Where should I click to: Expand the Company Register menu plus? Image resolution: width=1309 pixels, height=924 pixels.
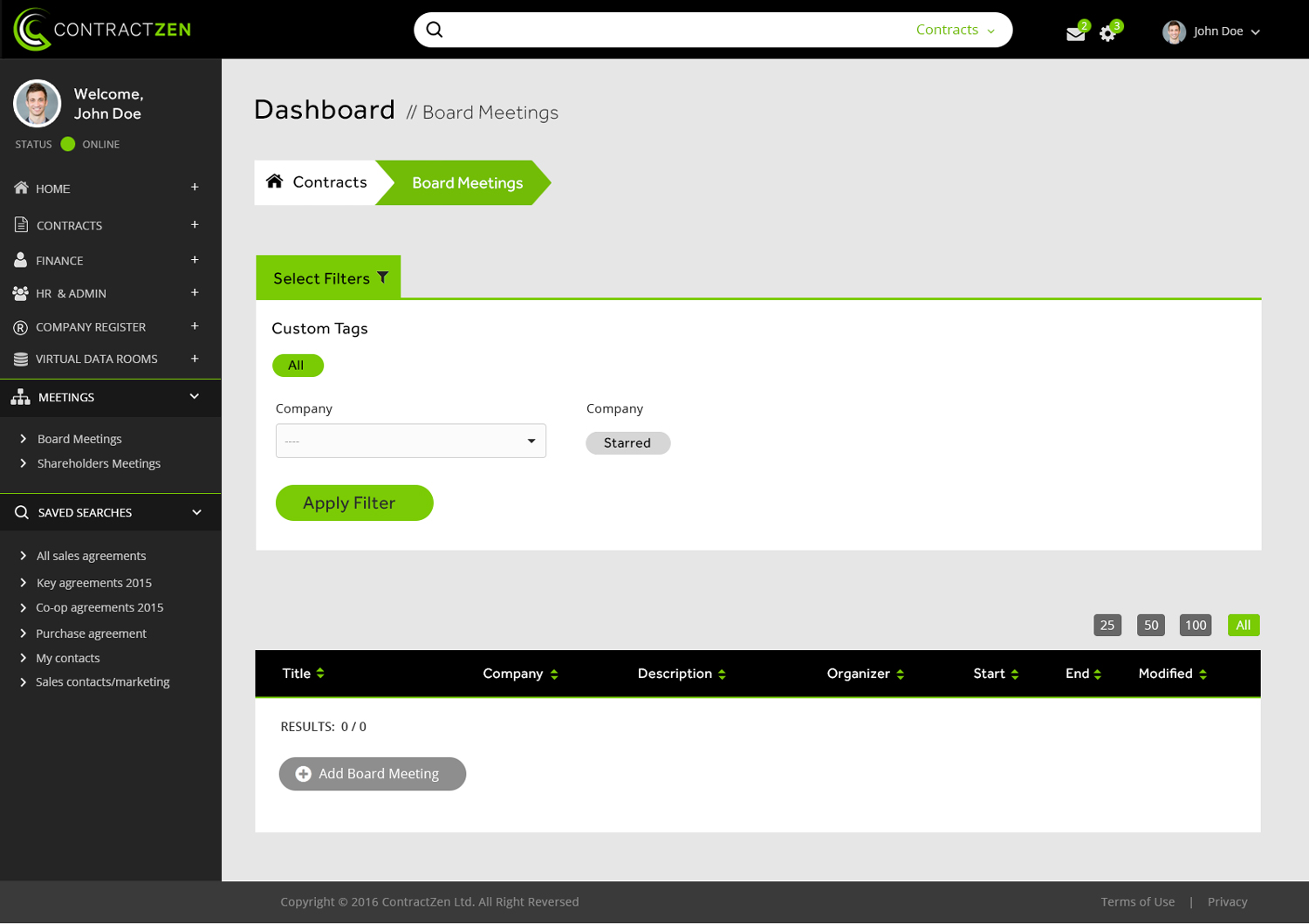[x=195, y=325]
